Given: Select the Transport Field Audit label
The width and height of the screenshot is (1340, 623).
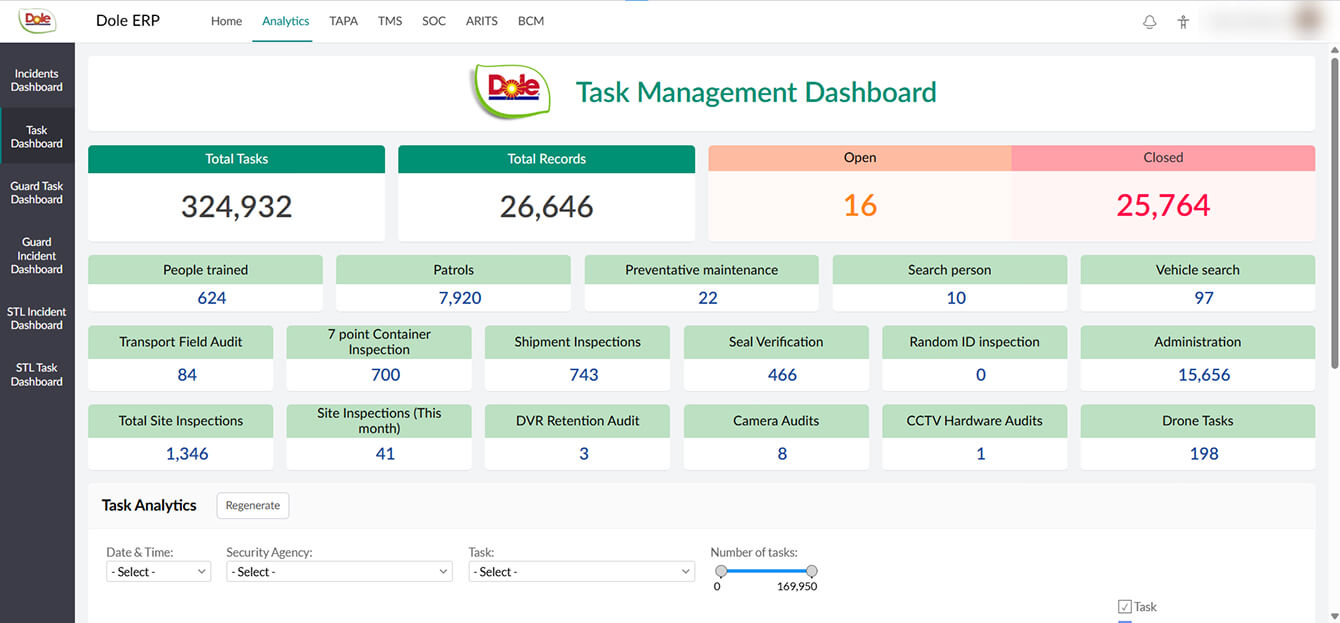Looking at the screenshot, I should point(181,342).
